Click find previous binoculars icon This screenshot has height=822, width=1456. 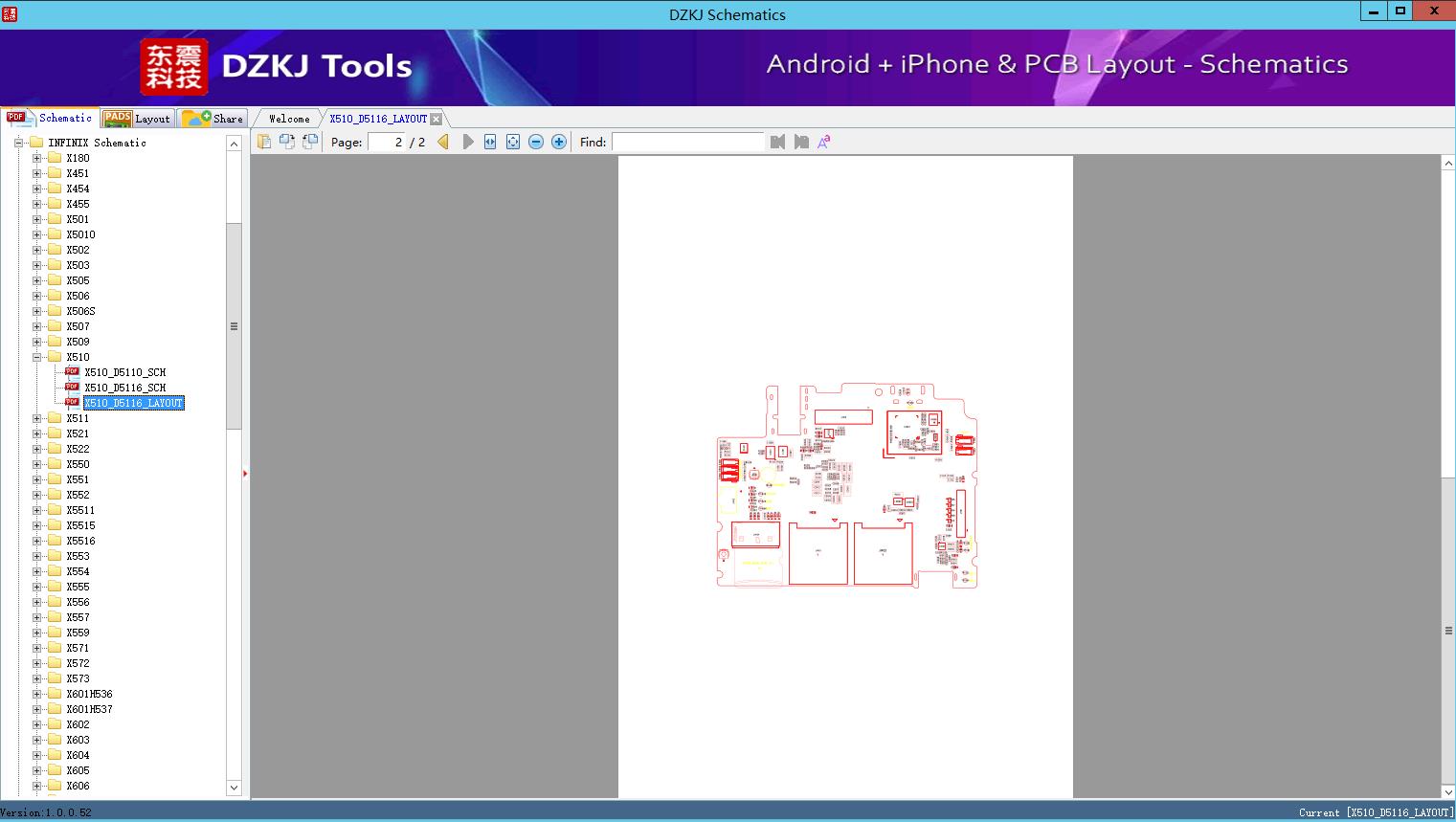click(x=777, y=142)
